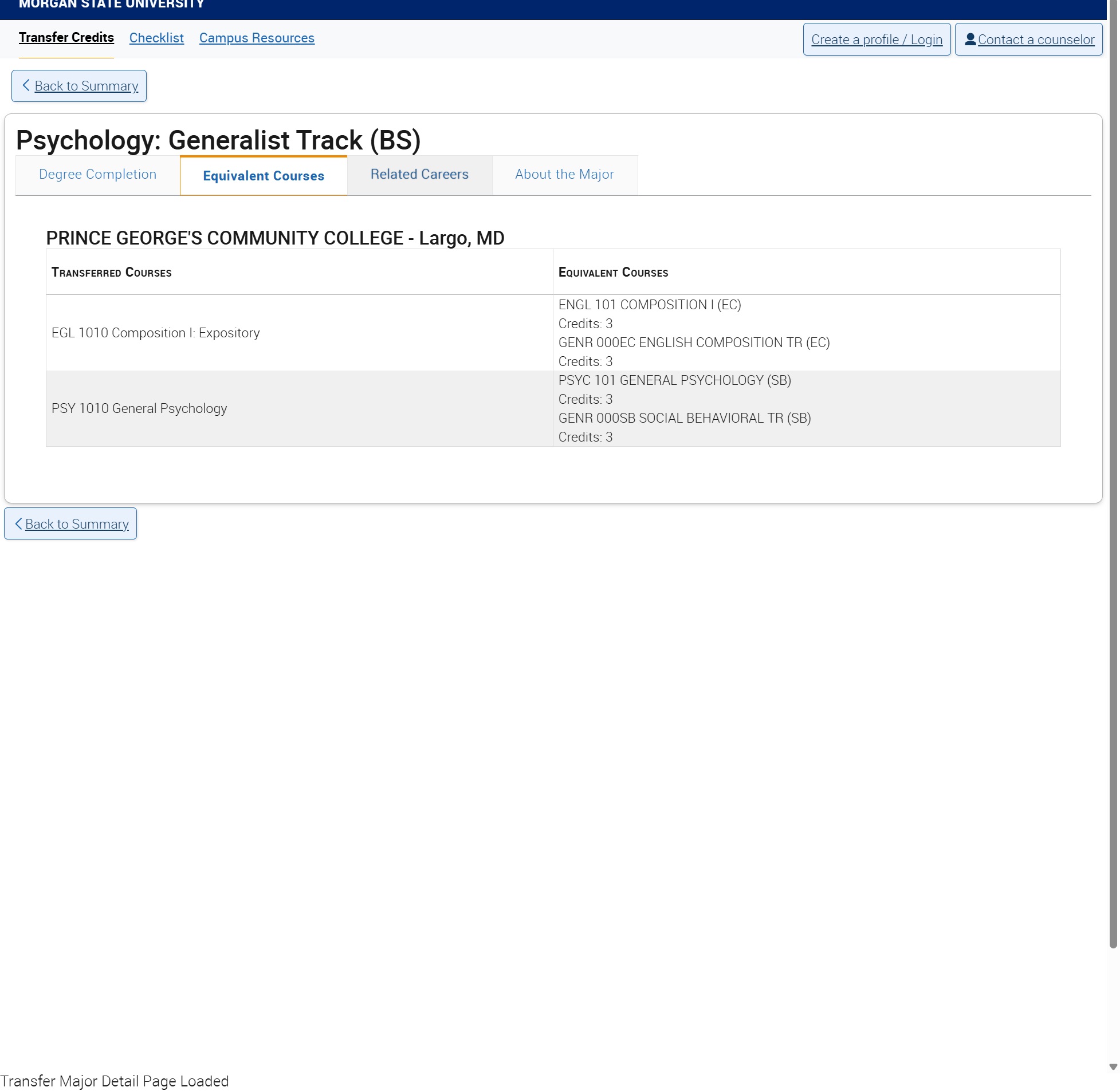Viewport: 1120px width, 1091px height.
Task: Click the chevron in top Back to Summary
Action: [x=26, y=85]
